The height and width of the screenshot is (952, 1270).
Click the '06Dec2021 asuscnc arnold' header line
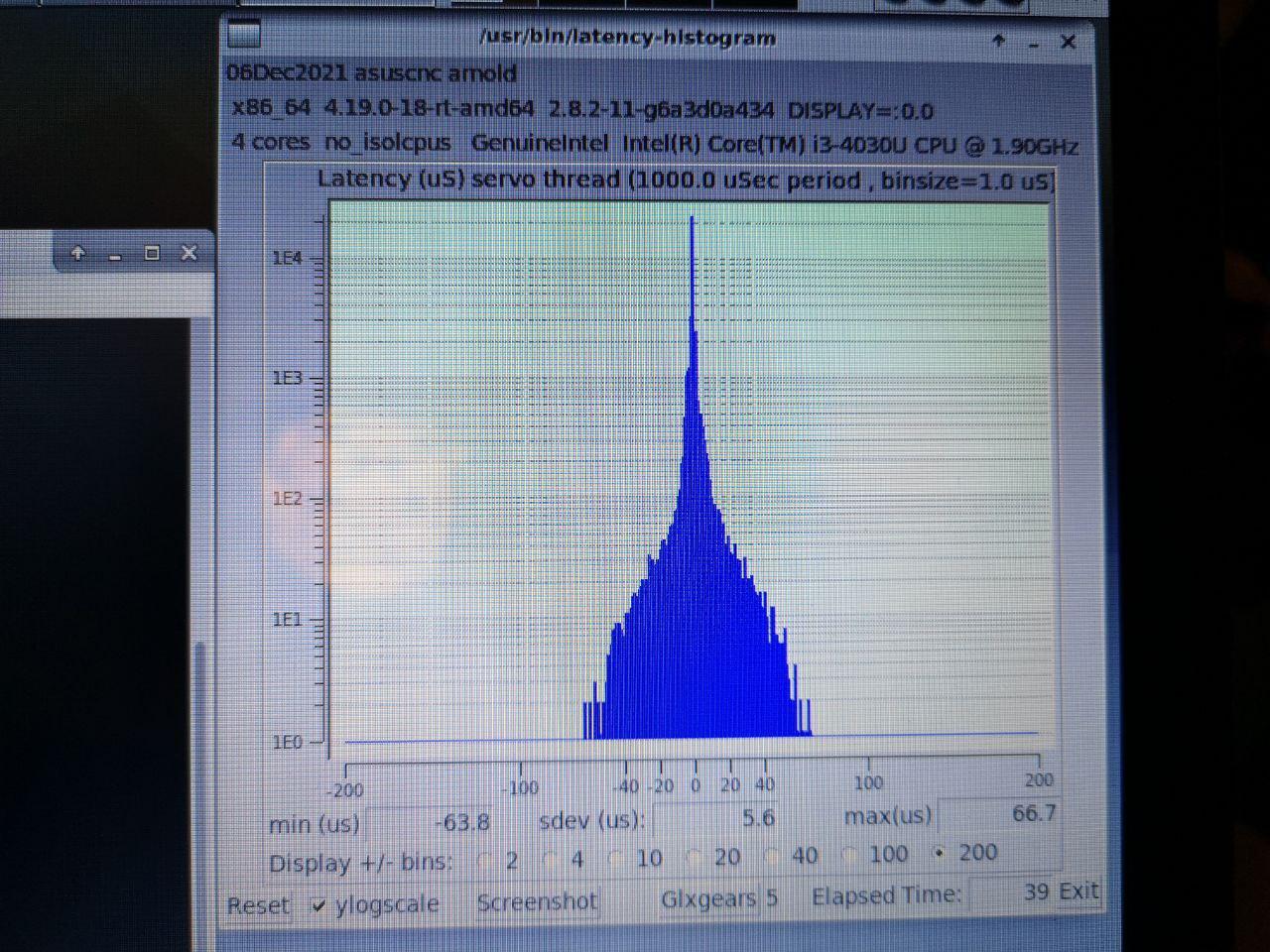(371, 73)
